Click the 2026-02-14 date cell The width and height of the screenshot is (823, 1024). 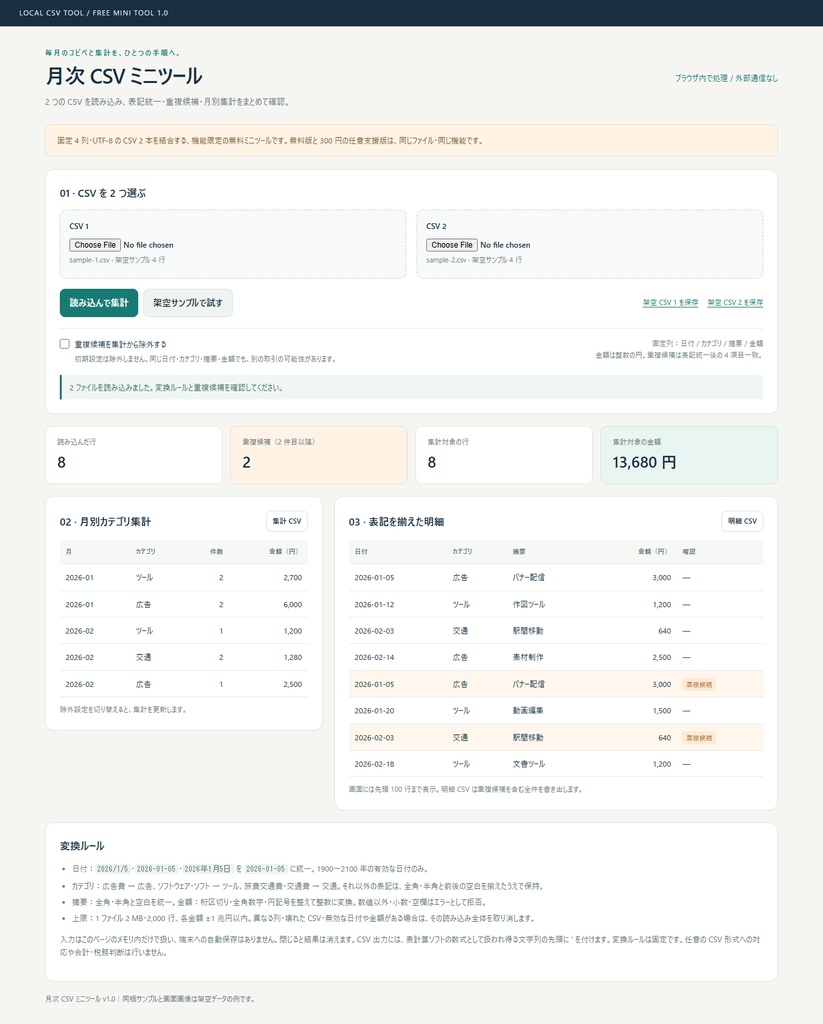point(374,658)
